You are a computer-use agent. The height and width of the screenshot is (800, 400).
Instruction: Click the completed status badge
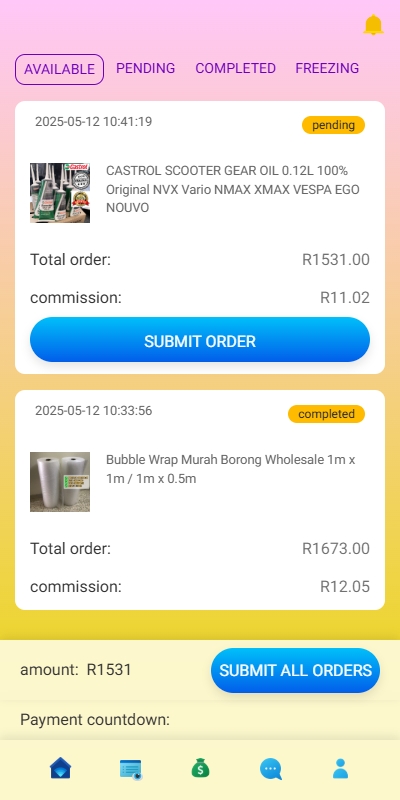coord(326,414)
